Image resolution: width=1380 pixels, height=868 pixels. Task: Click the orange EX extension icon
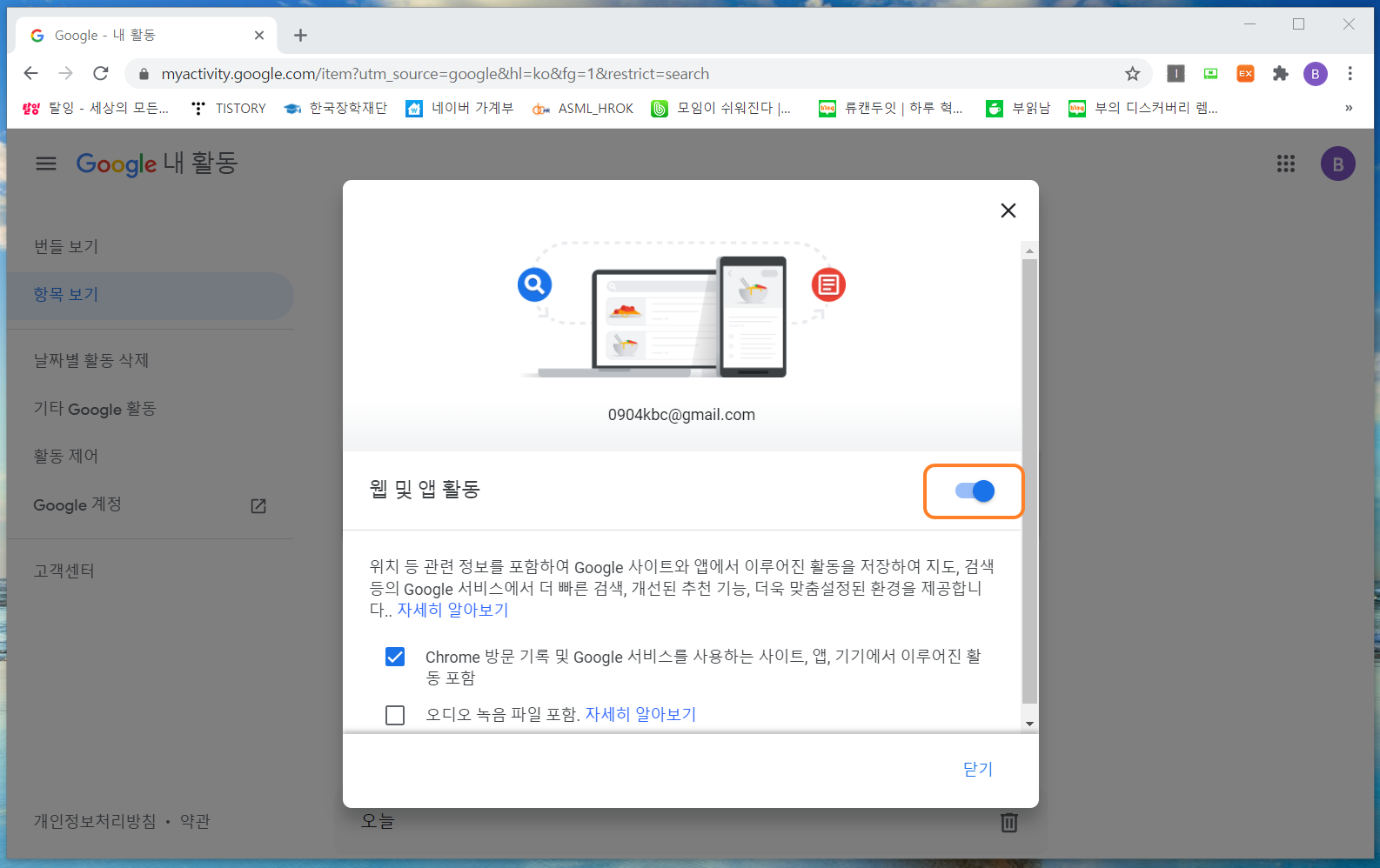point(1245,74)
